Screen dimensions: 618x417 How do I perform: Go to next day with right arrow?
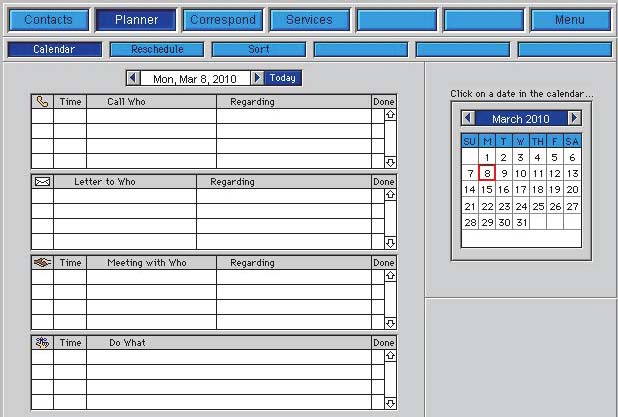click(257, 78)
